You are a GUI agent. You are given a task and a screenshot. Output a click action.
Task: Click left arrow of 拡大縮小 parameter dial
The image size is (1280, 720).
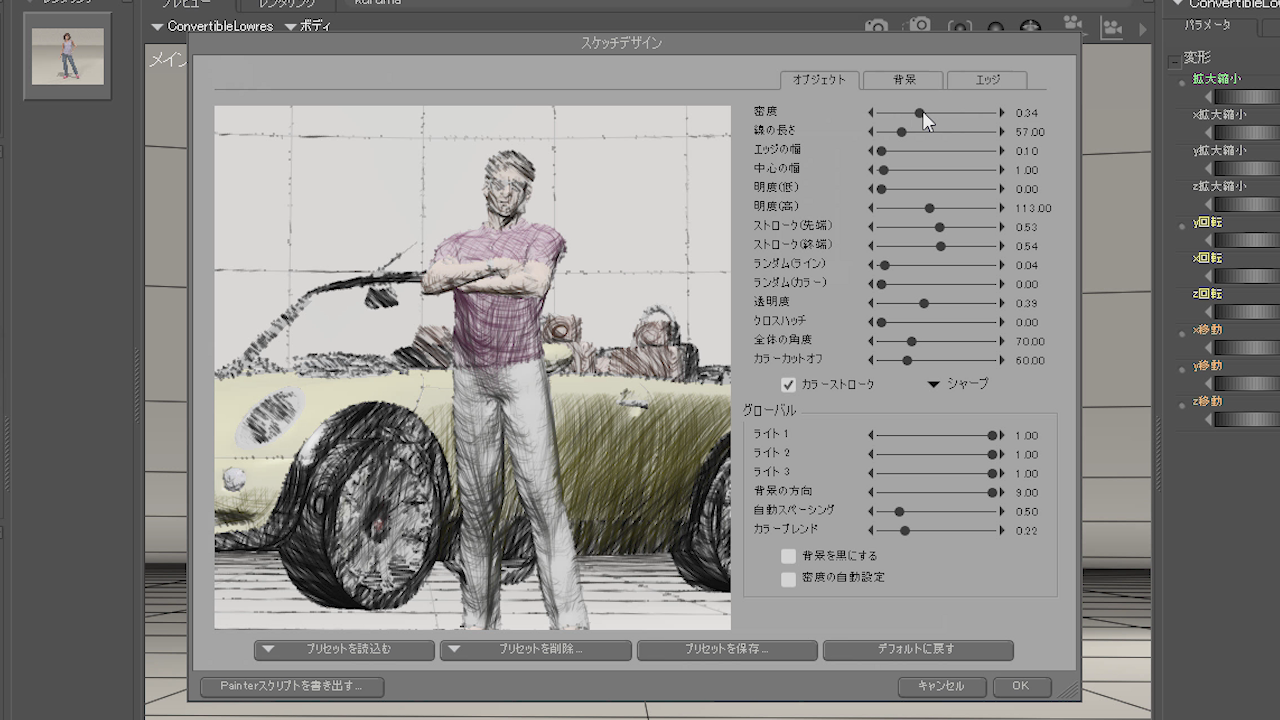coord(1208,97)
